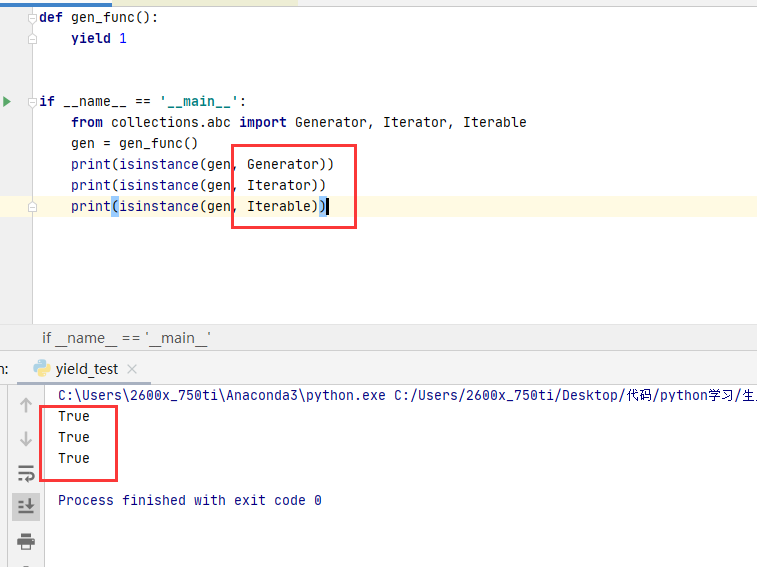The height and width of the screenshot is (567, 757).
Task: Toggle soft-wrap in run console
Action: 26,473
